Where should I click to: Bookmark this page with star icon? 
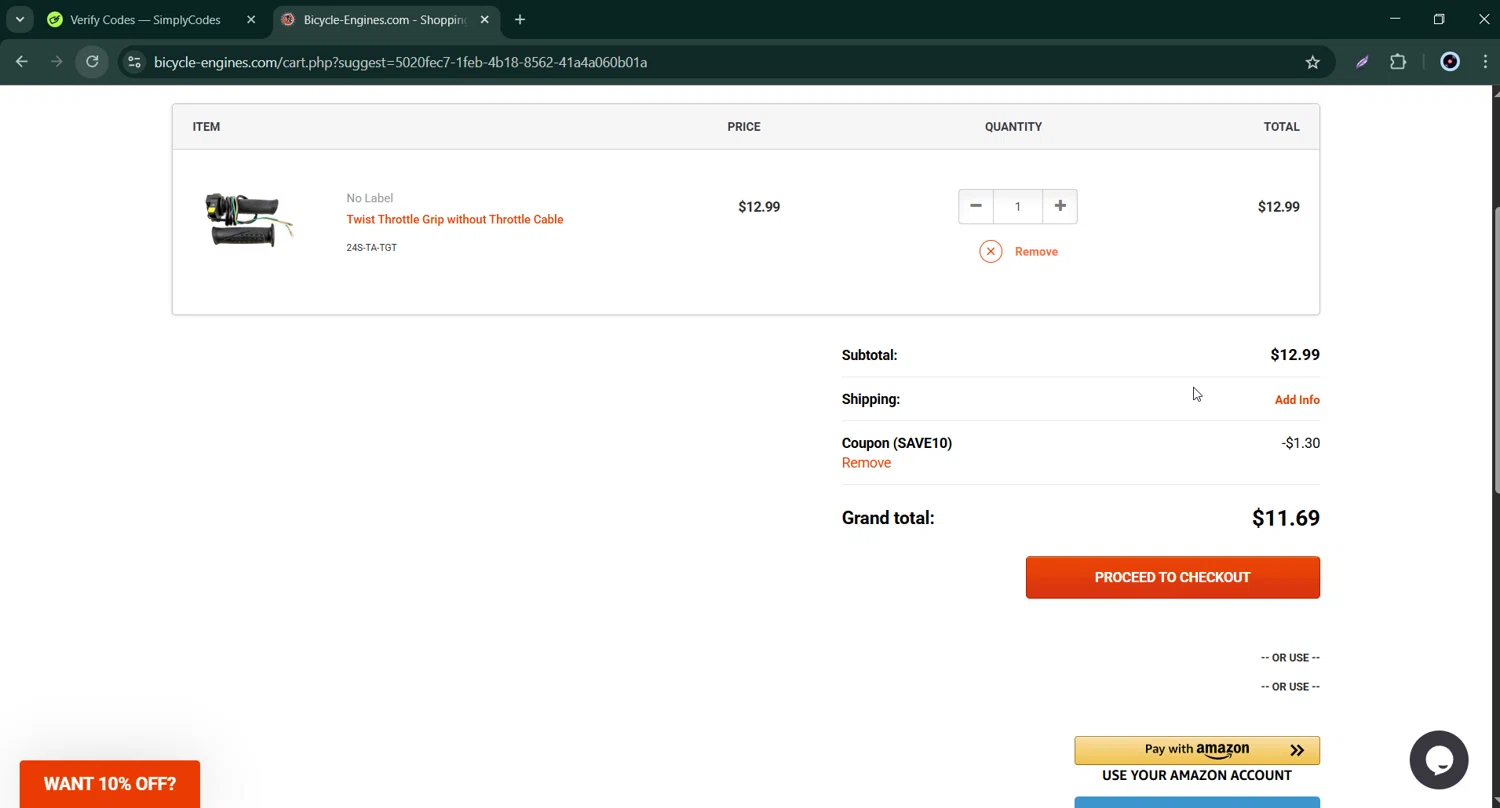(x=1312, y=62)
